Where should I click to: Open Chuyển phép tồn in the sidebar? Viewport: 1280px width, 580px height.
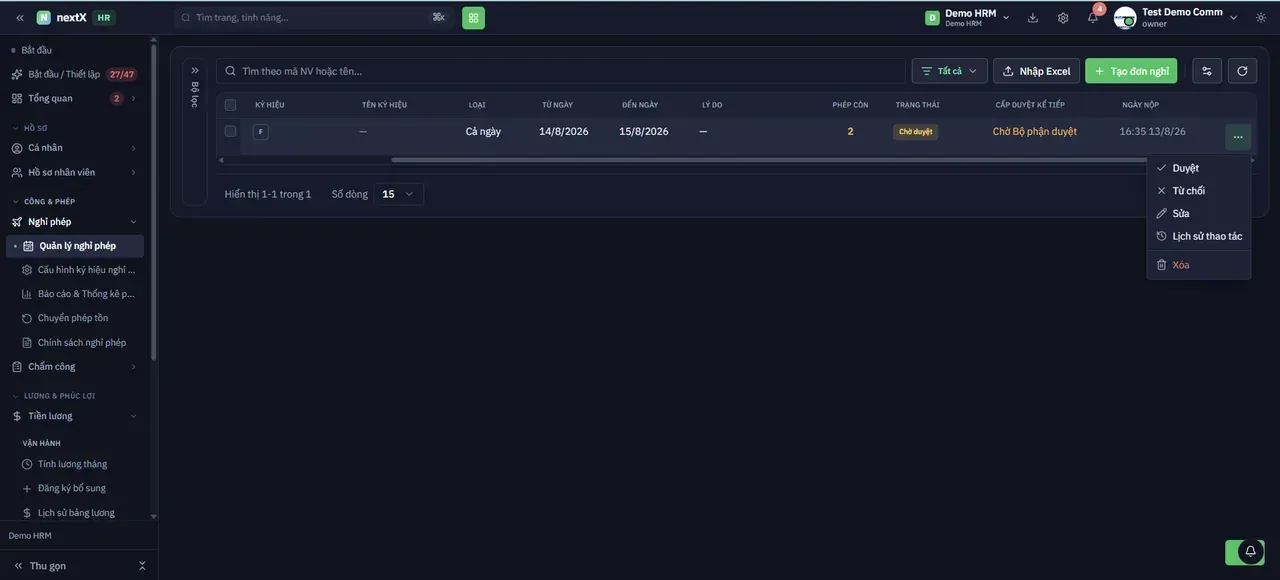pos(73,318)
